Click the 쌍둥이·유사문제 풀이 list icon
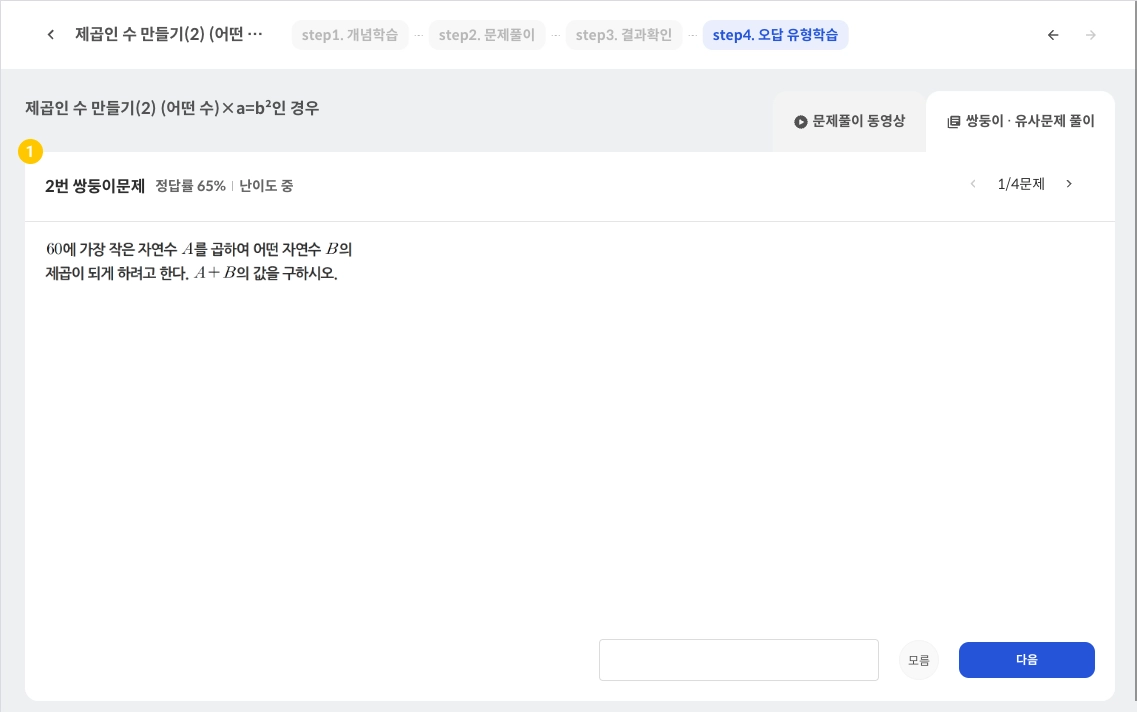The width and height of the screenshot is (1137, 712). (x=953, y=122)
